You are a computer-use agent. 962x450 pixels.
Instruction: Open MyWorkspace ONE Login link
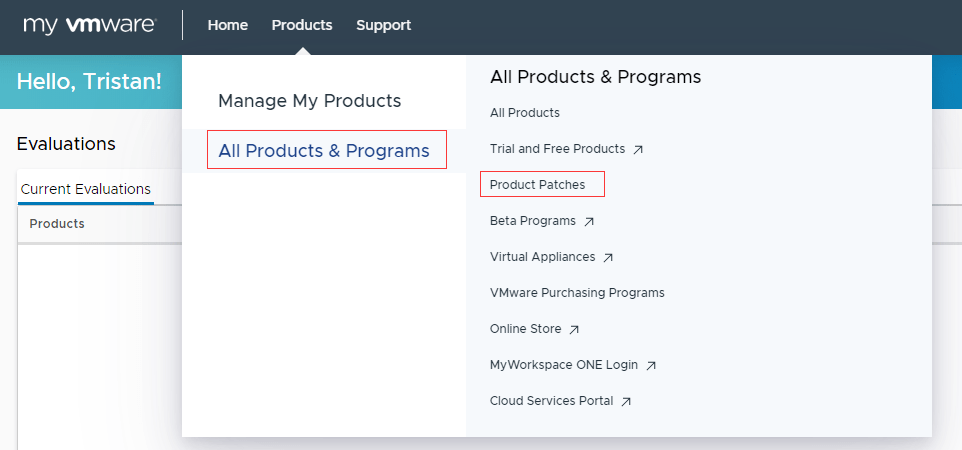(564, 365)
